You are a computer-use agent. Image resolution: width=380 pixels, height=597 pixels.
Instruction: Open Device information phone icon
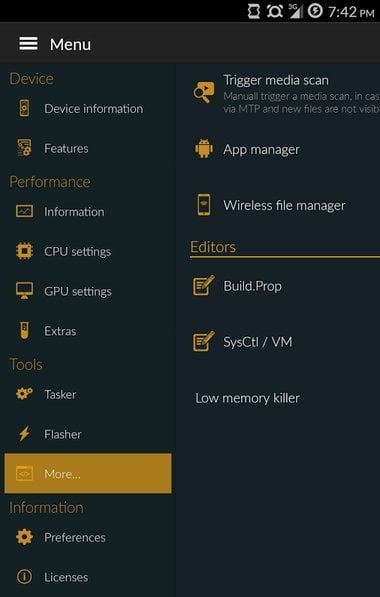tap(24, 109)
